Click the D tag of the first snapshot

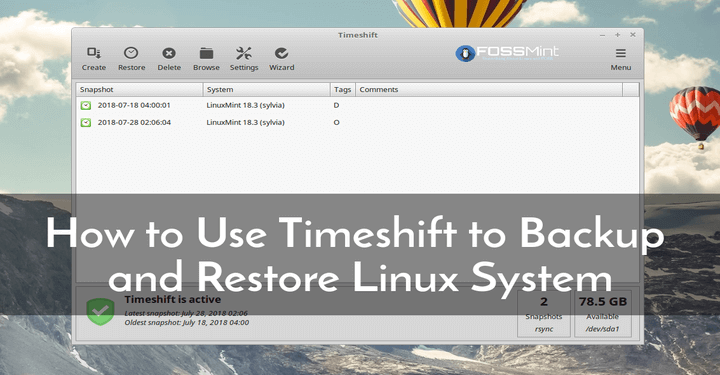pos(336,105)
